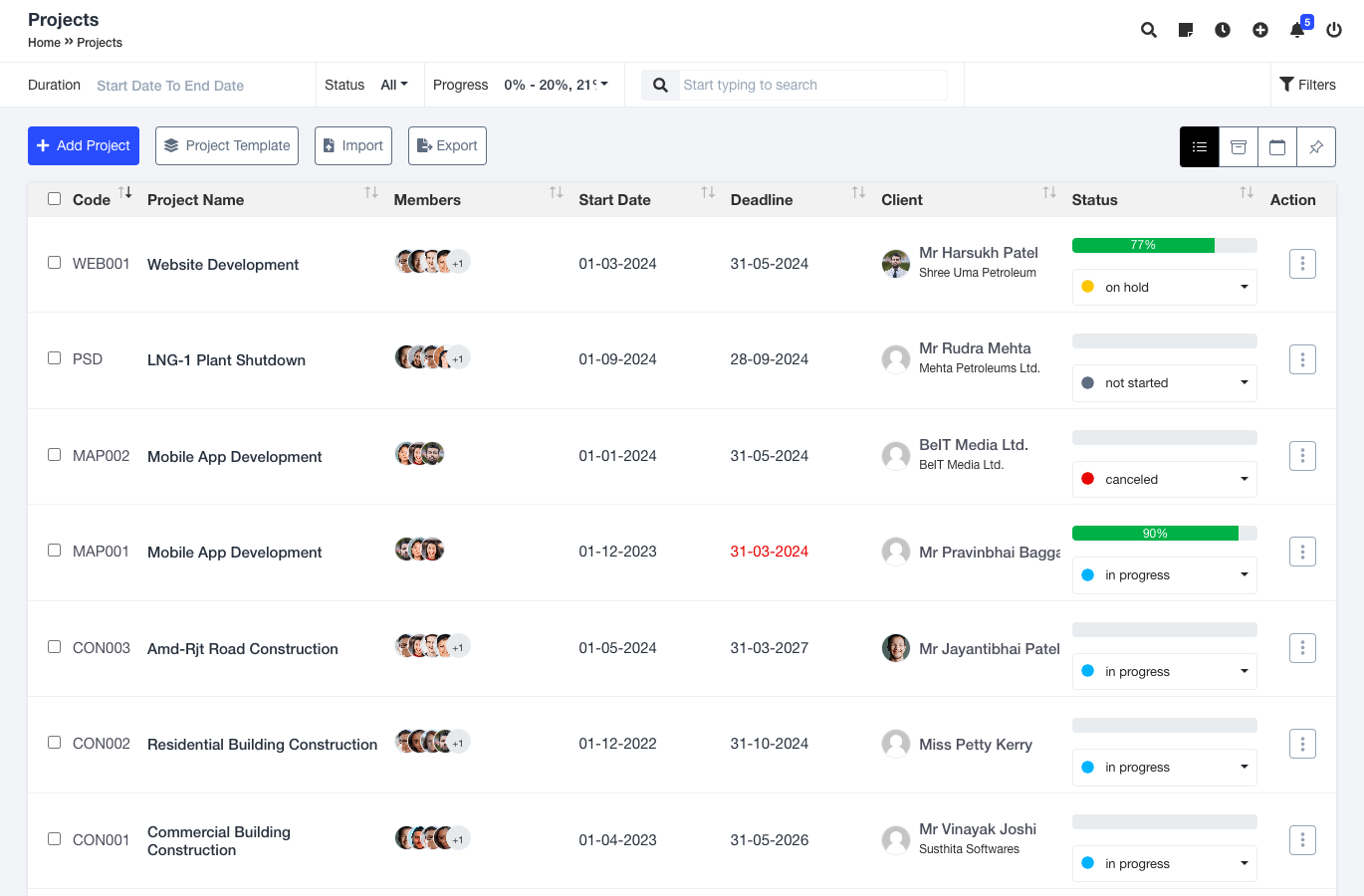
Task: Click the 90% progress bar for MAP001
Action: pos(1164,534)
